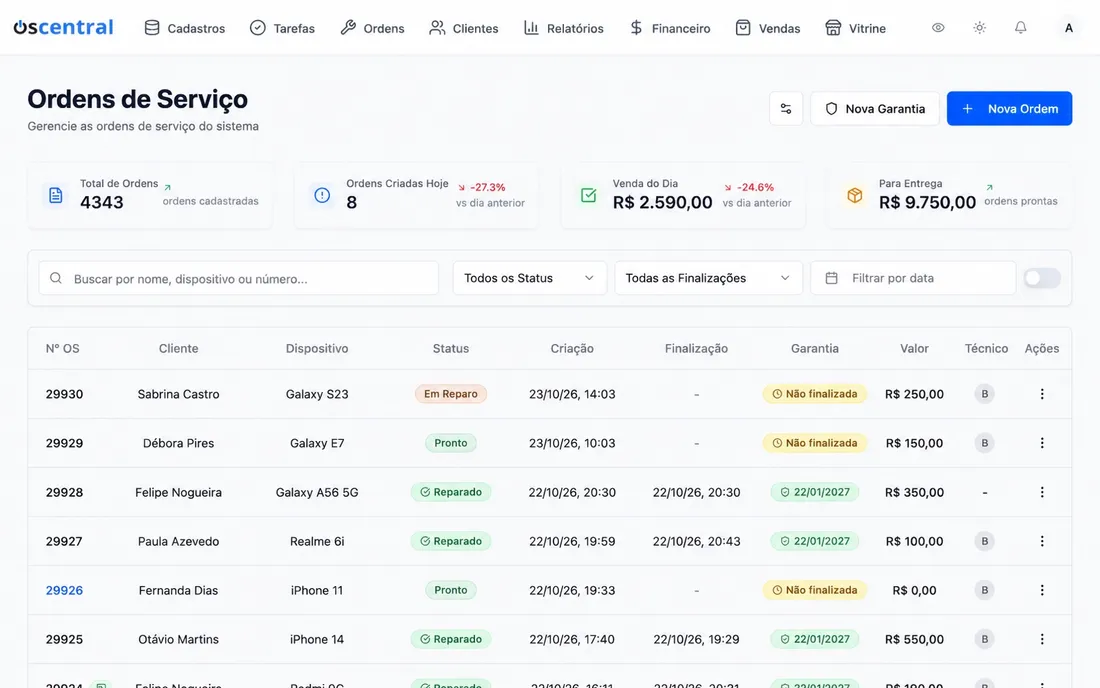Viewport: 1100px width, 688px height.
Task: Click the oscentral logo
Action: pyautogui.click(x=63, y=27)
